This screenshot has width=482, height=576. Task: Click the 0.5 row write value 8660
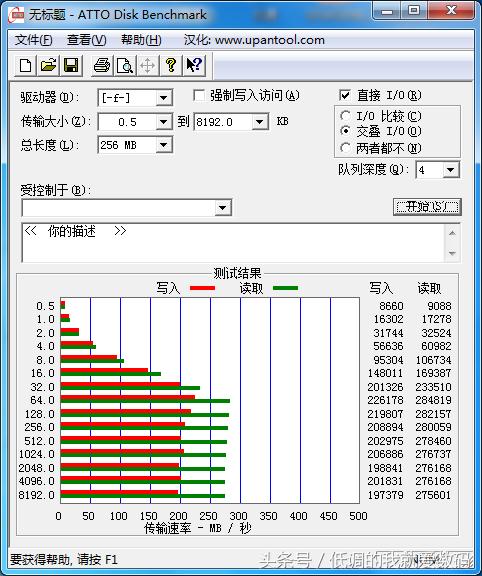point(391,306)
